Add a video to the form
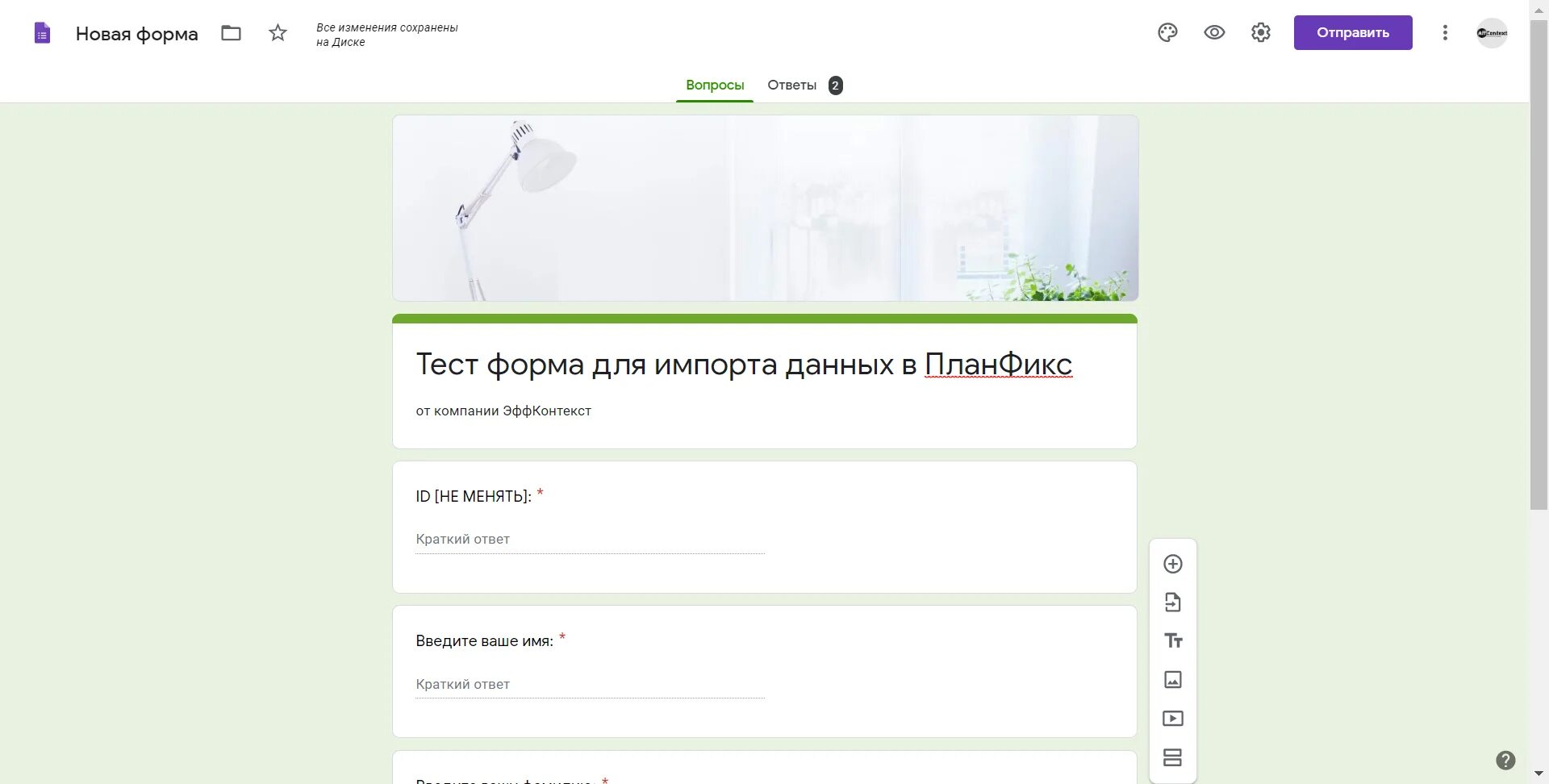Screen dimensions: 1549x784 click(x=1173, y=719)
